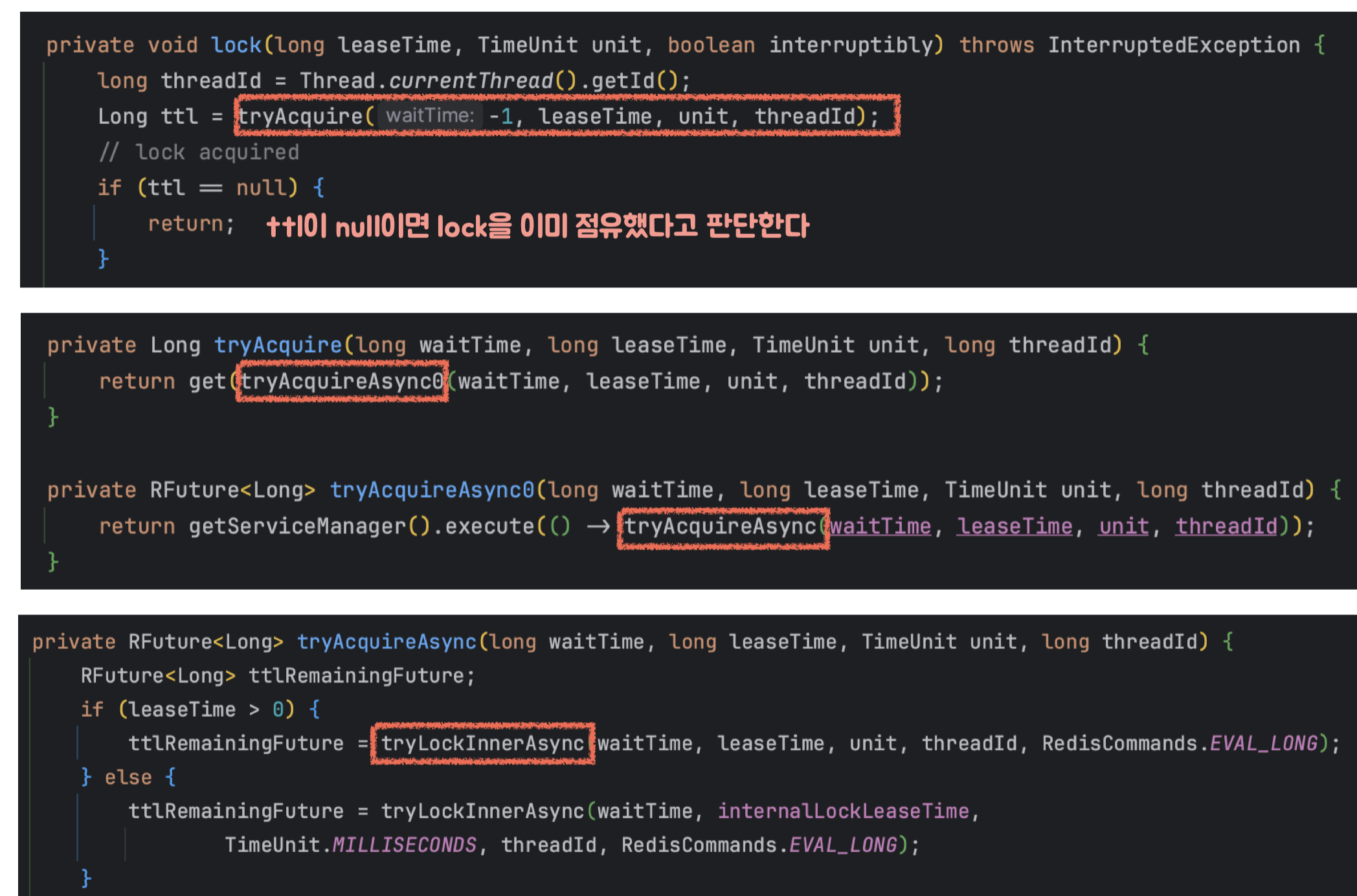Click the italic MILLISECONDS constant
This screenshot has height=896, width=1357.
[x=404, y=845]
